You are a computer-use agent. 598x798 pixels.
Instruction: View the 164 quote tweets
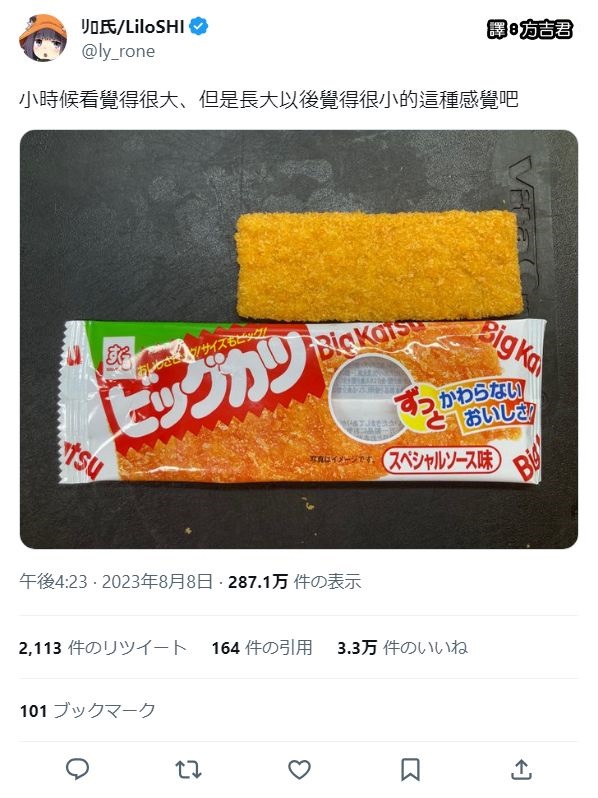click(x=262, y=648)
